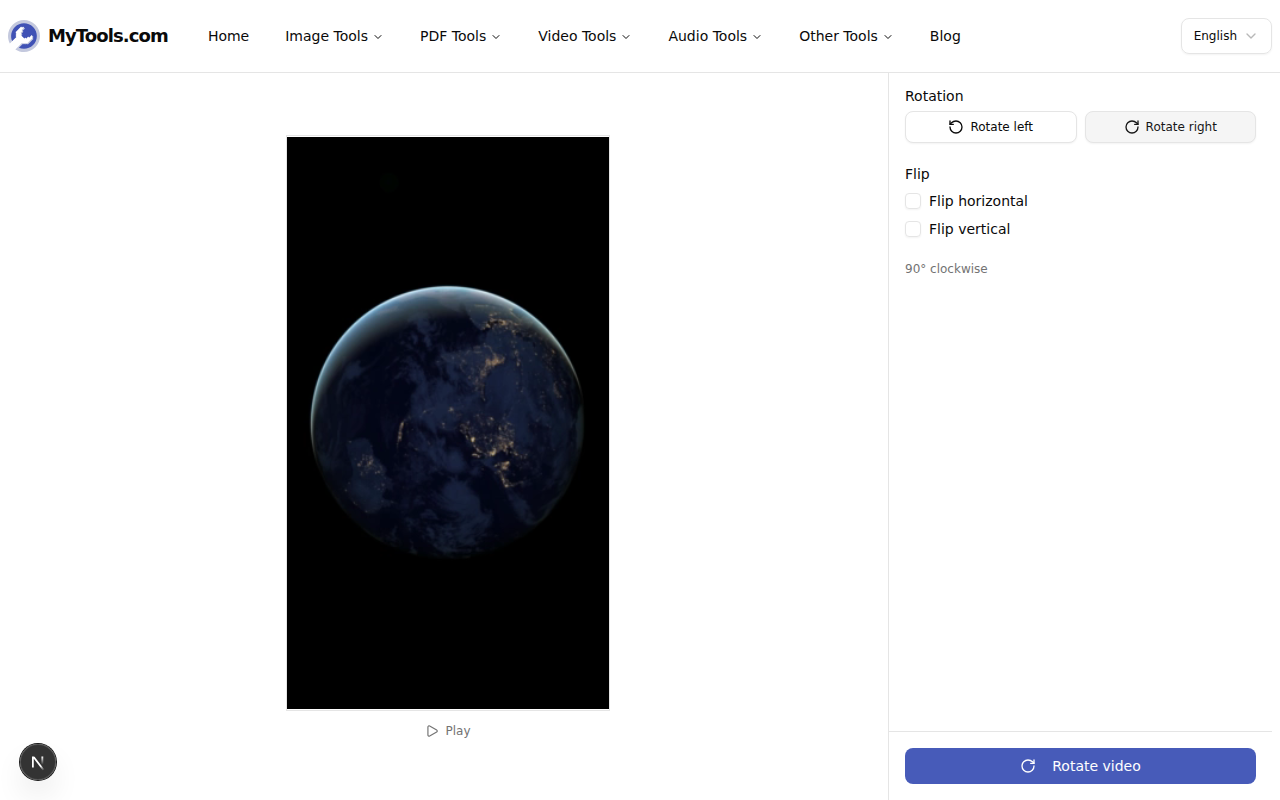
Task: Click the rotate icon inside Rotate video button
Action: (1027, 766)
